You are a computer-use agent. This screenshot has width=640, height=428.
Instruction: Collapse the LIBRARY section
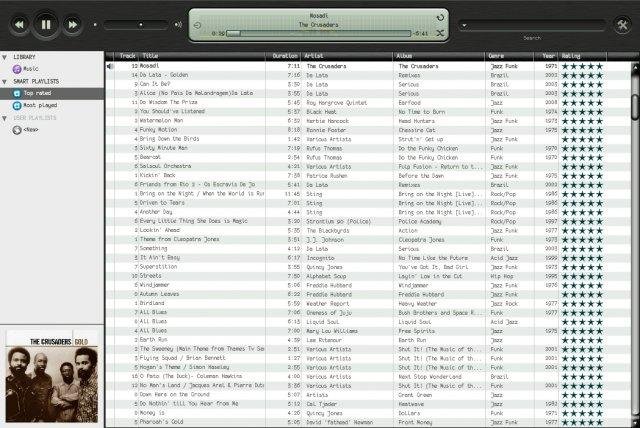tap(6, 57)
